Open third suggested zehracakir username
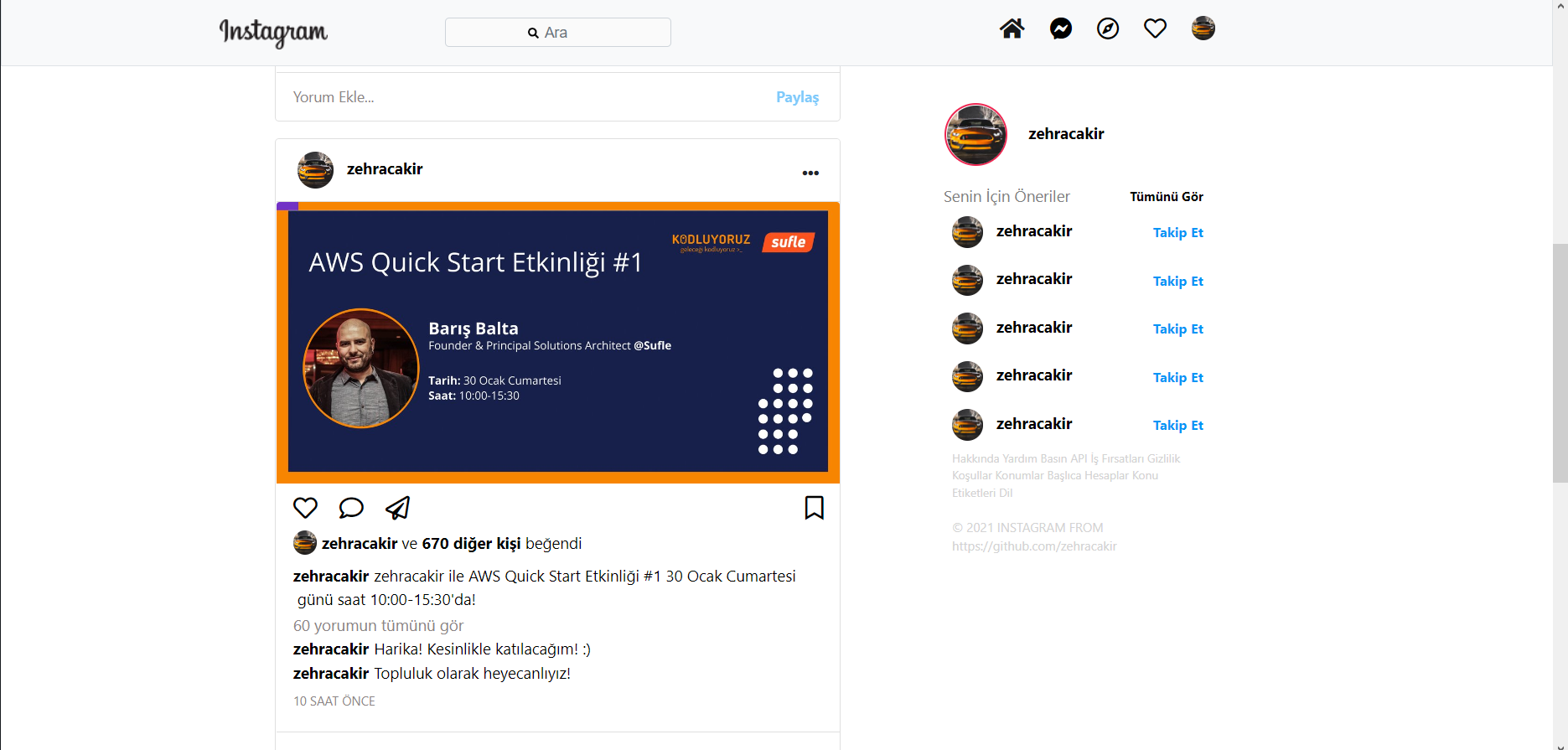The height and width of the screenshot is (750, 1568). coord(1034,328)
